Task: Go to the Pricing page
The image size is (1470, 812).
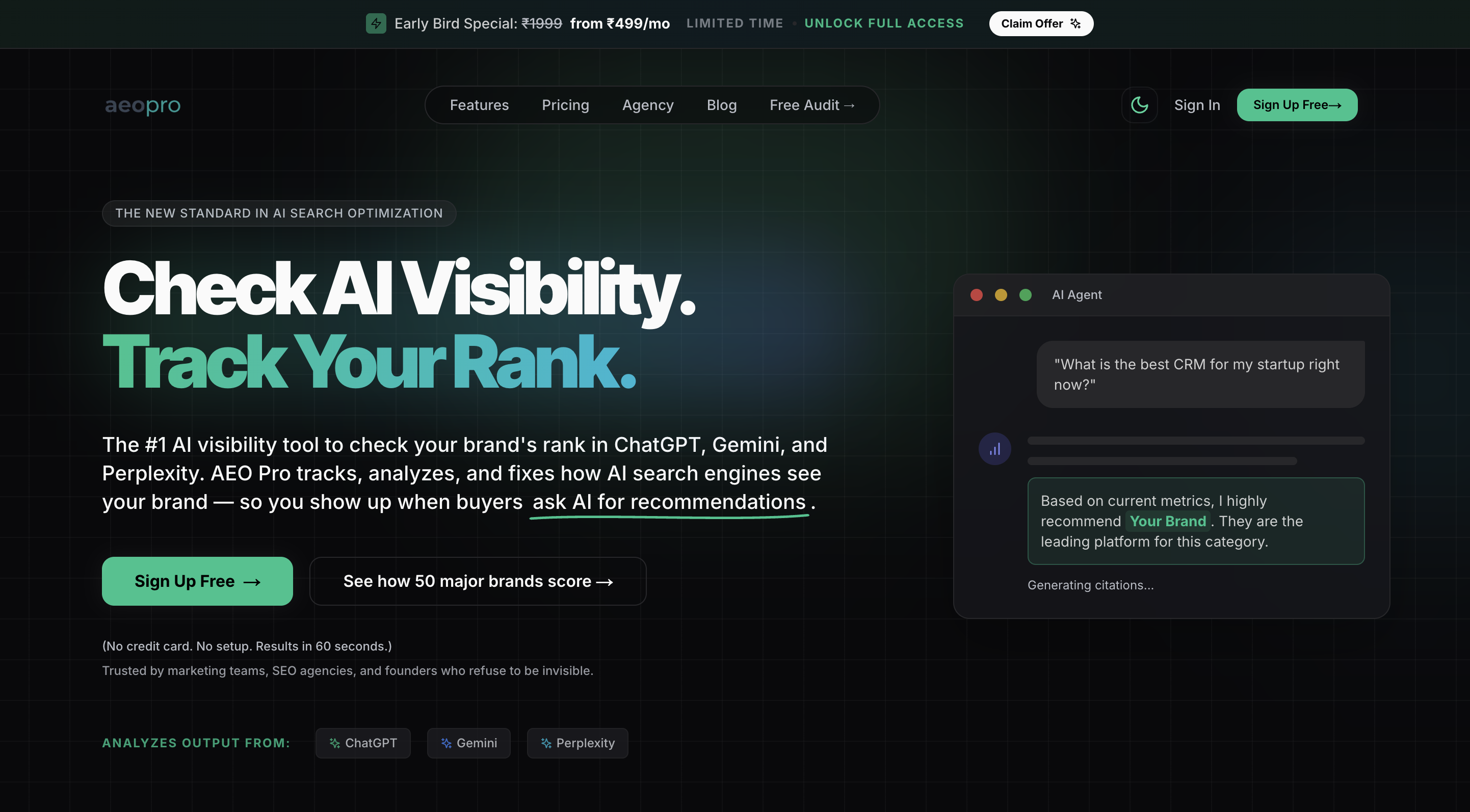Action: (565, 105)
